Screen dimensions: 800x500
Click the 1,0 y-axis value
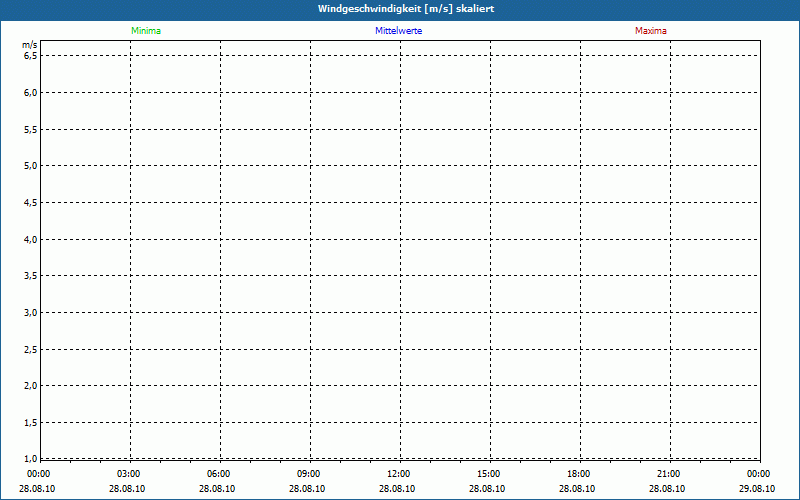31,458
